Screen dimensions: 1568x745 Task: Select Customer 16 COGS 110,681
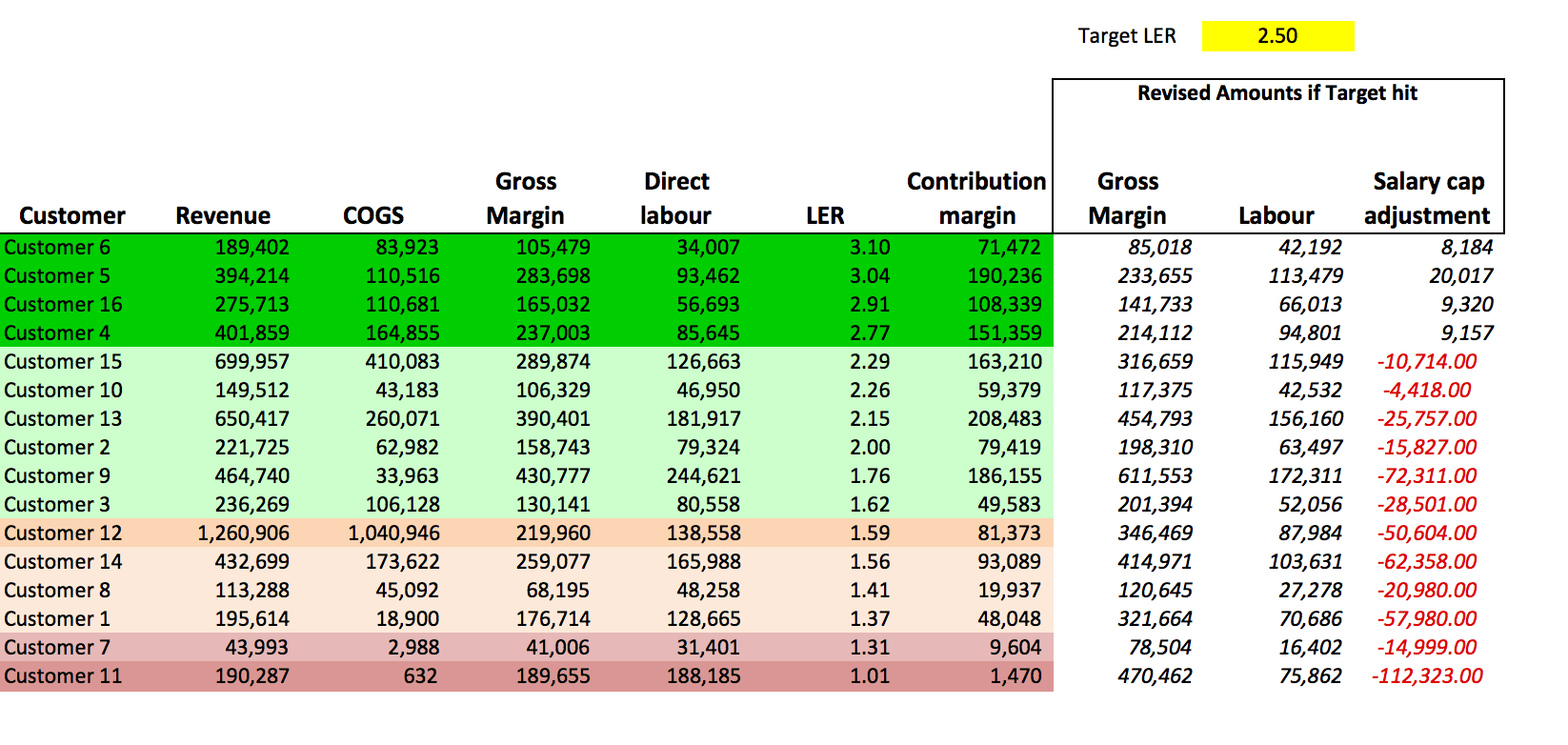[x=402, y=305]
